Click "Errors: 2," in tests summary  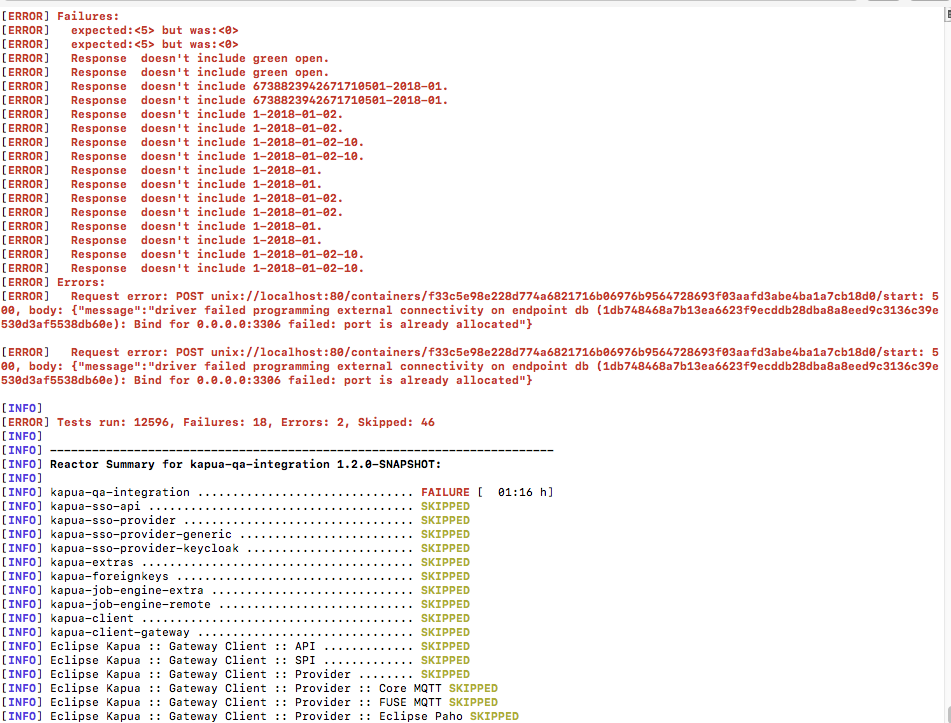coord(315,423)
